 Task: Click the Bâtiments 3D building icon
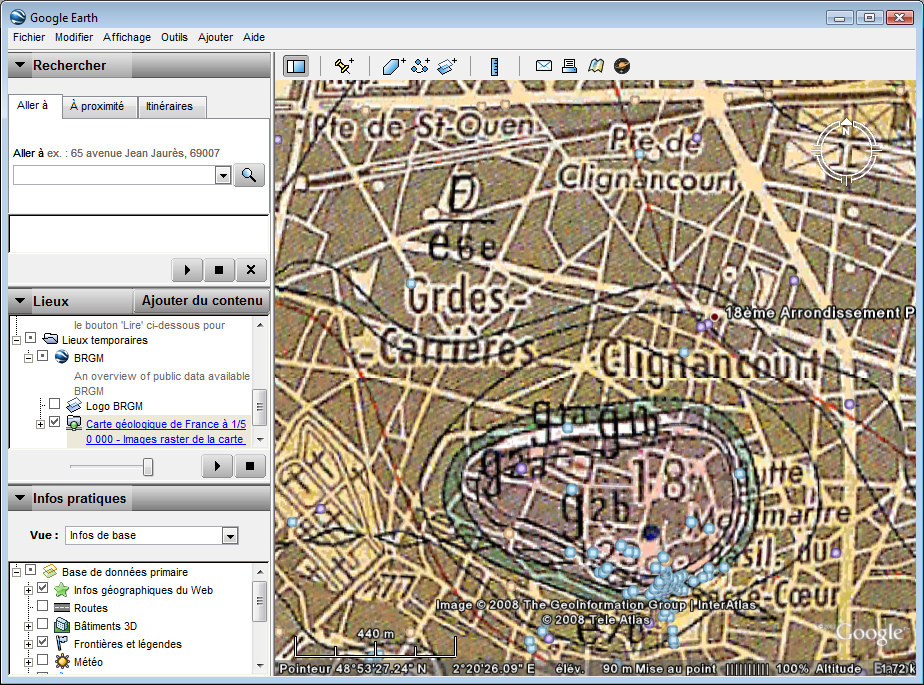pos(62,625)
